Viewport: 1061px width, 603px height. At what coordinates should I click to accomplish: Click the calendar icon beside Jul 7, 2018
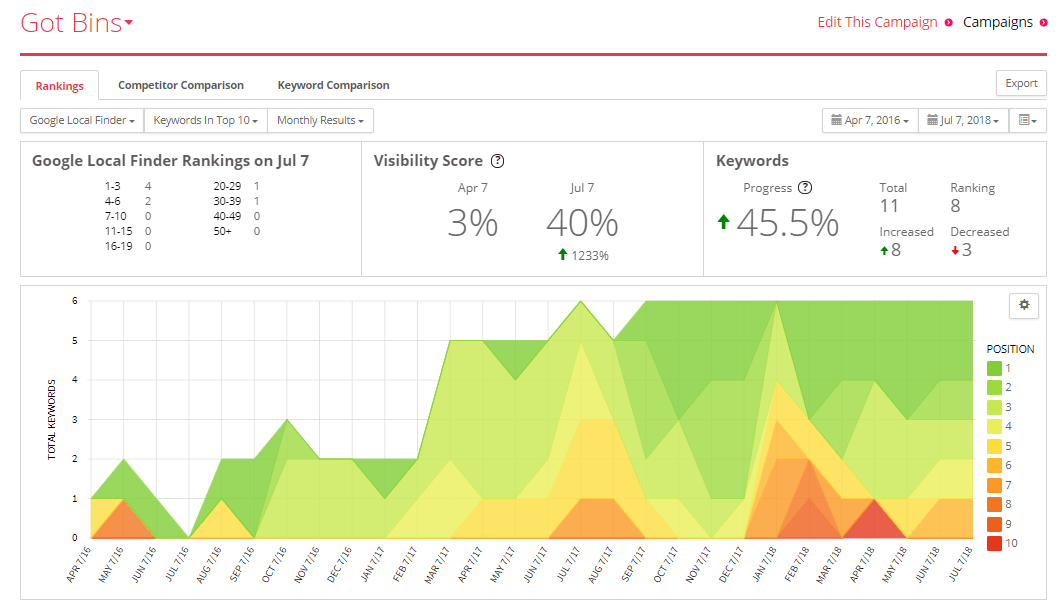[x=932, y=120]
